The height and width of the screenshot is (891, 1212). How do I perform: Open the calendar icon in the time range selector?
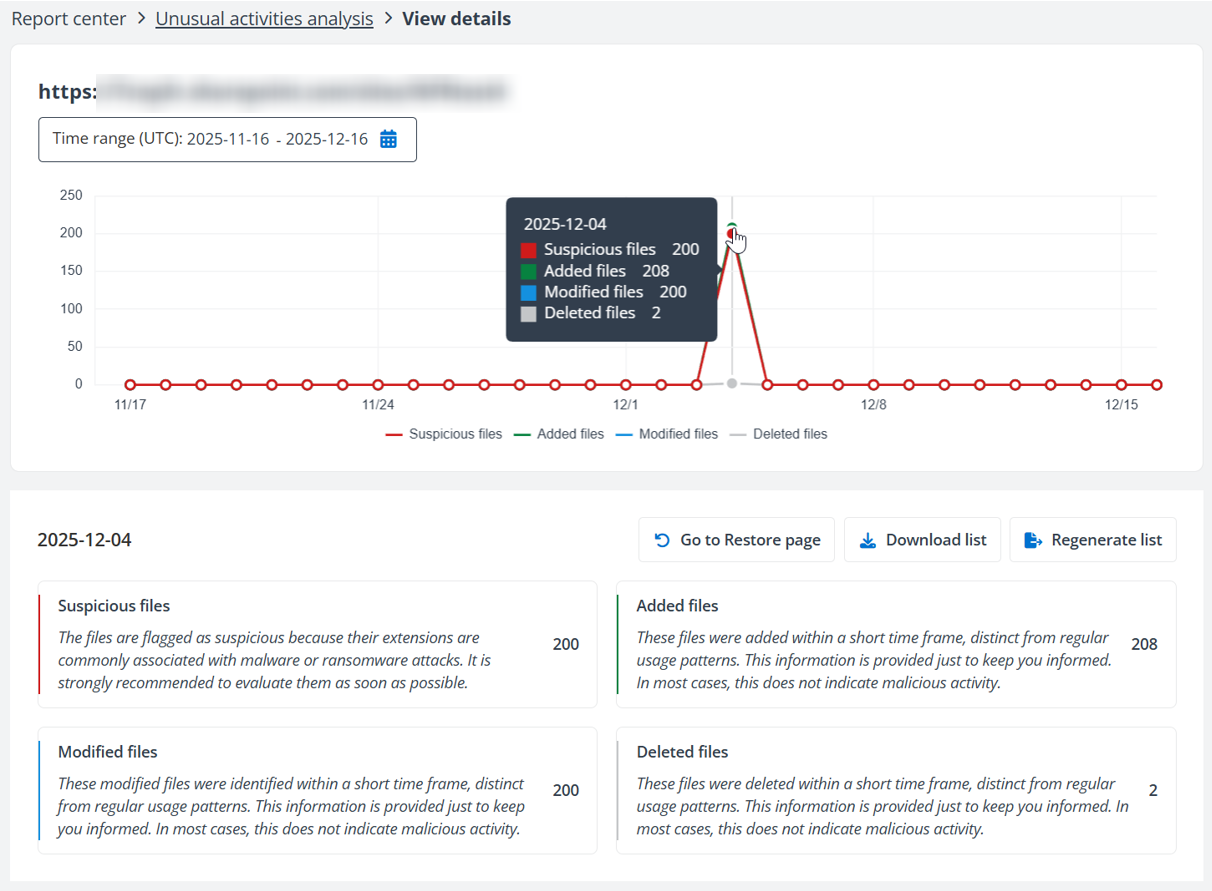click(389, 139)
